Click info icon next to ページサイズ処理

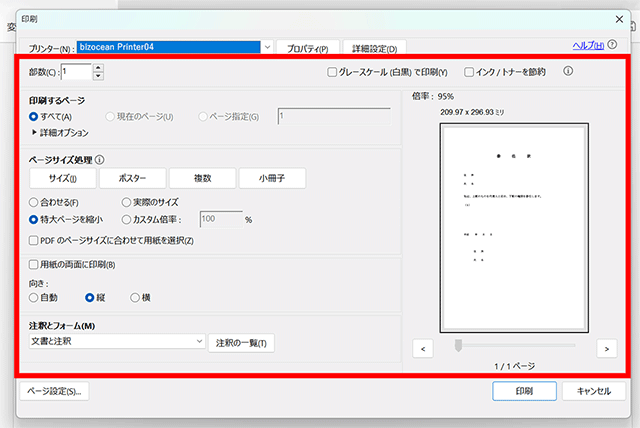(99, 160)
